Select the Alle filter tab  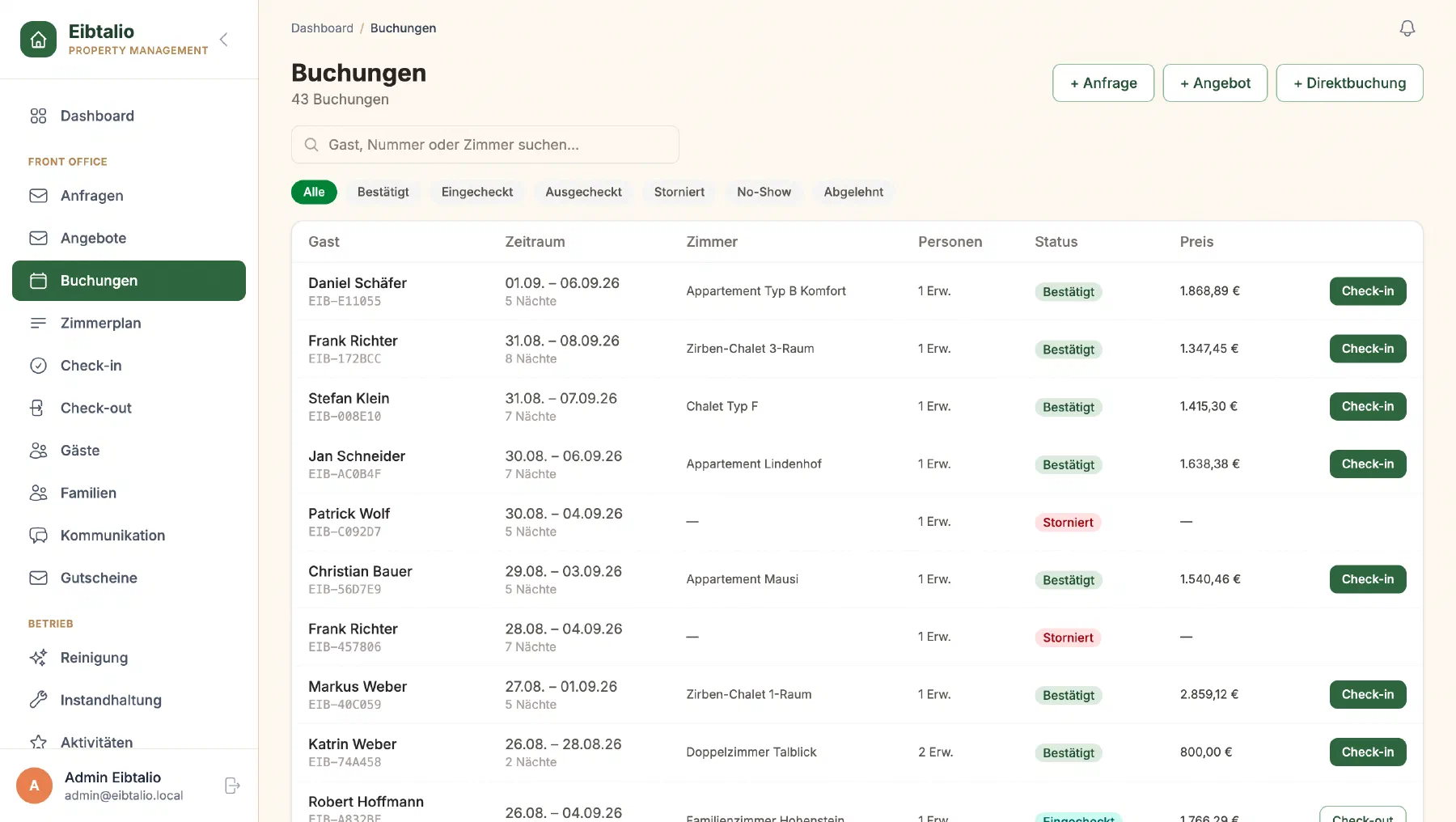[314, 192]
